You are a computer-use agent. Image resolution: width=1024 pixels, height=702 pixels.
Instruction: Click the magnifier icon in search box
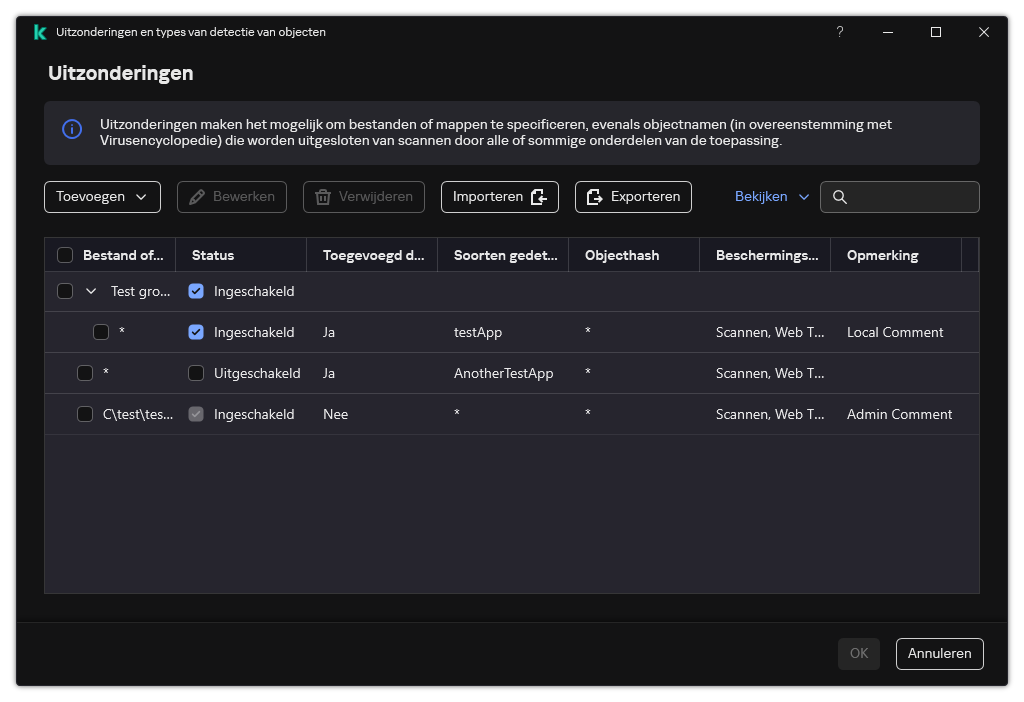(840, 197)
